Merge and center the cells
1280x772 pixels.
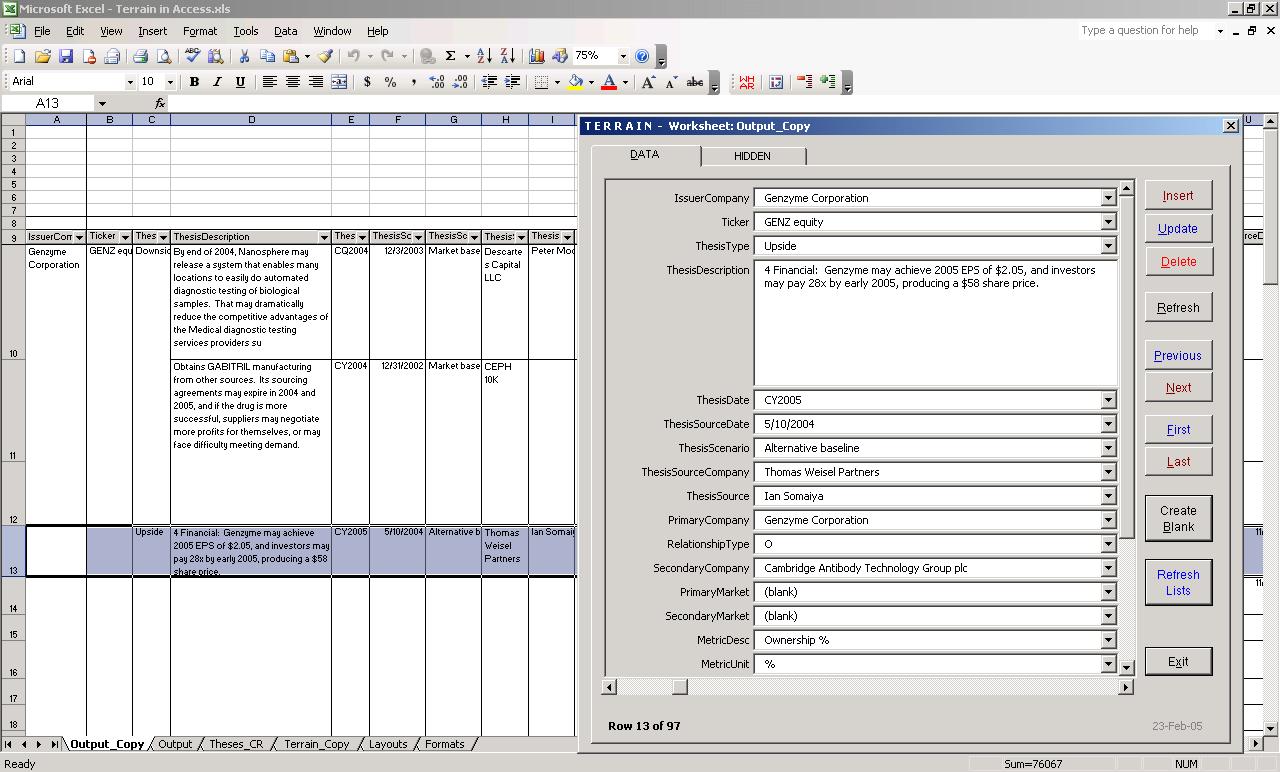(339, 82)
